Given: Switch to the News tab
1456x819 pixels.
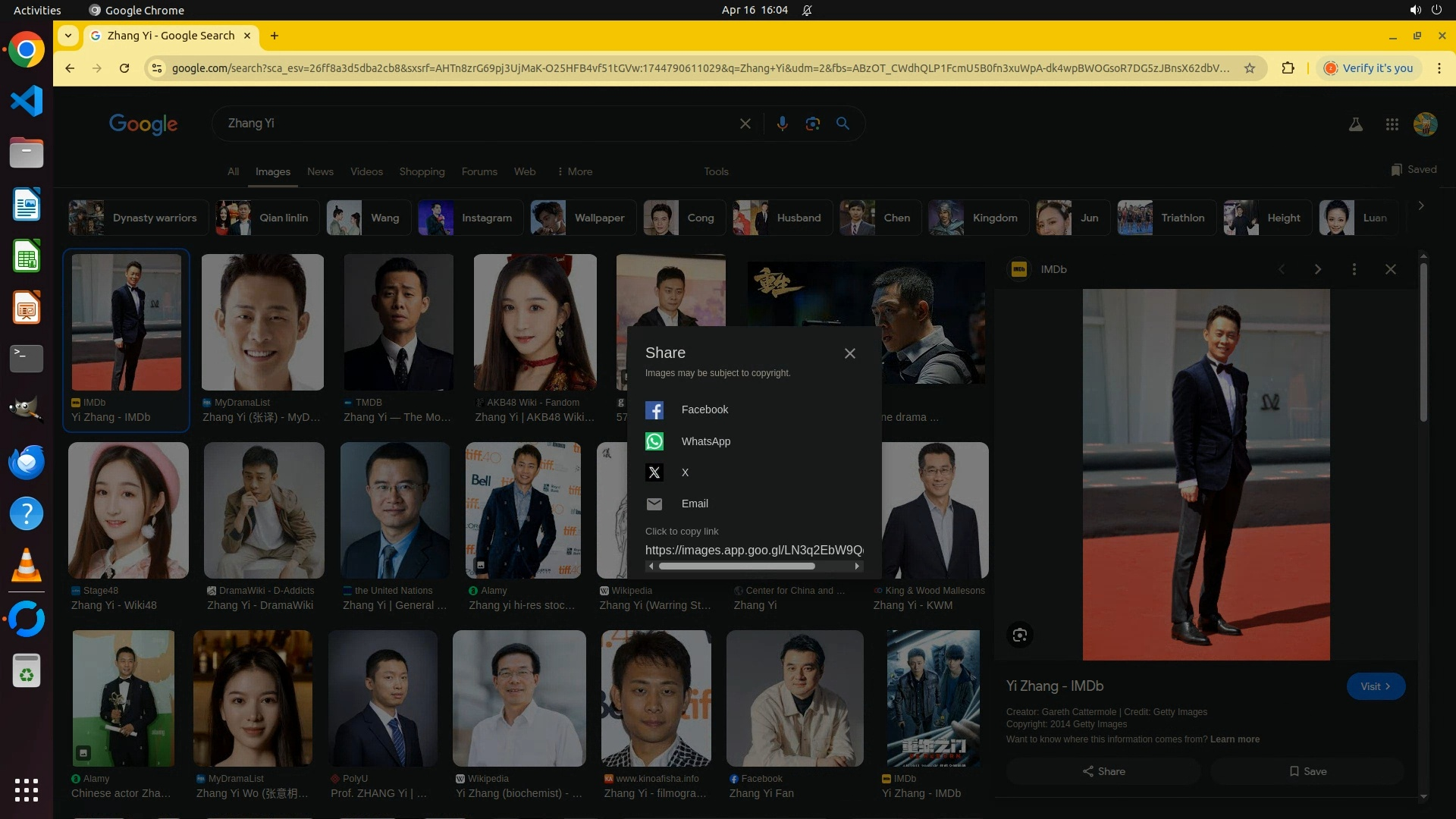Looking at the screenshot, I should coord(320,171).
